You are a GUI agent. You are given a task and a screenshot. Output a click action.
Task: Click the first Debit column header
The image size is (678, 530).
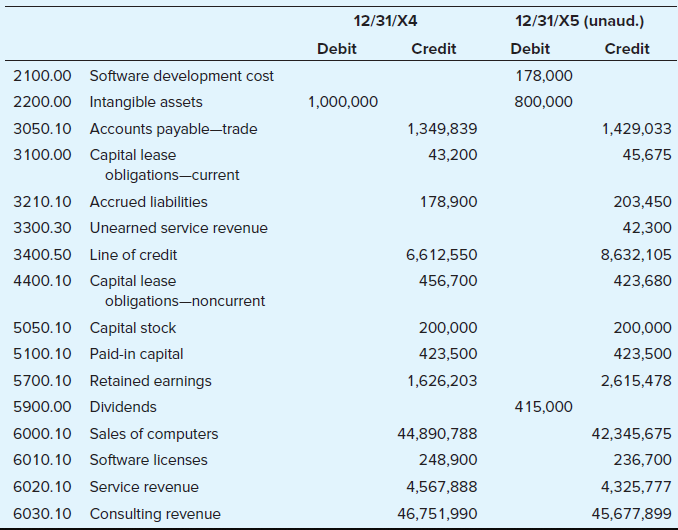click(337, 48)
